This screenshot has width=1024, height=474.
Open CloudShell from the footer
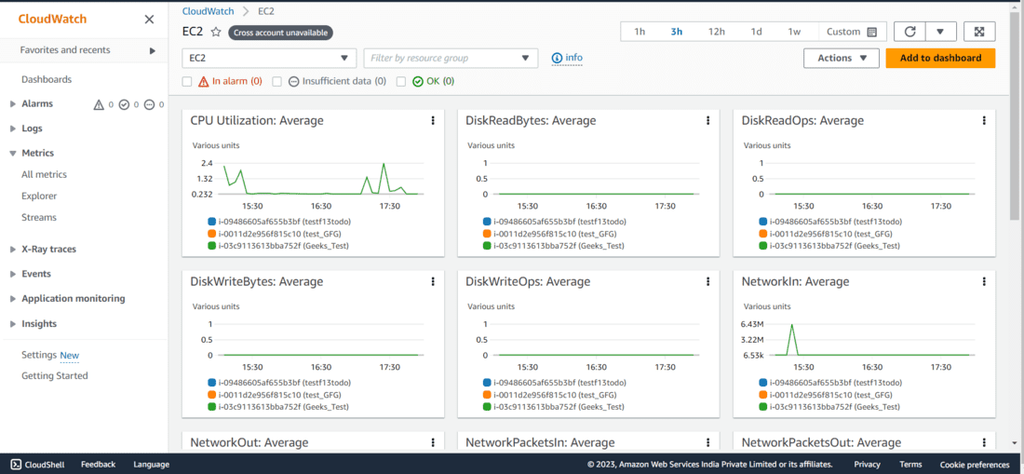[38, 464]
